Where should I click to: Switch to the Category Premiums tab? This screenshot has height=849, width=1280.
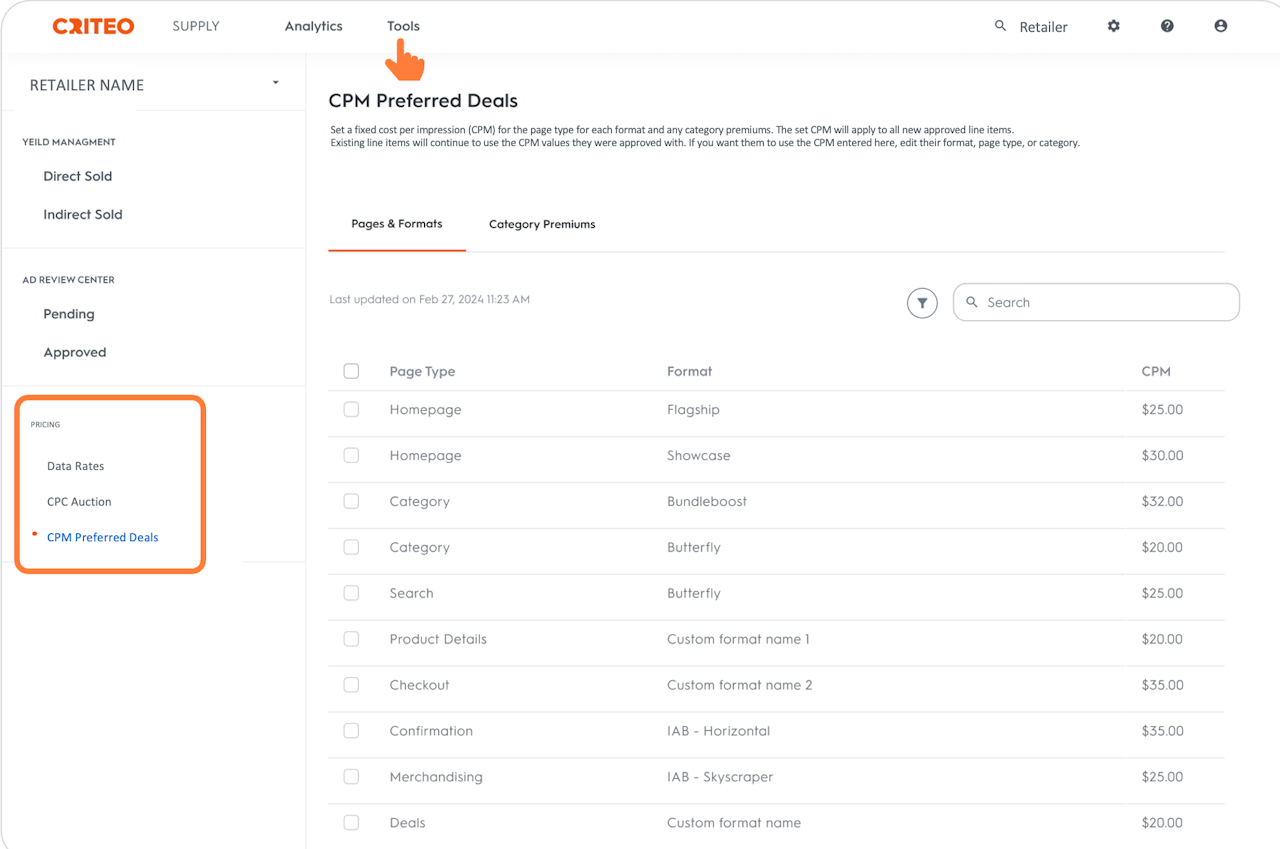[x=542, y=224]
